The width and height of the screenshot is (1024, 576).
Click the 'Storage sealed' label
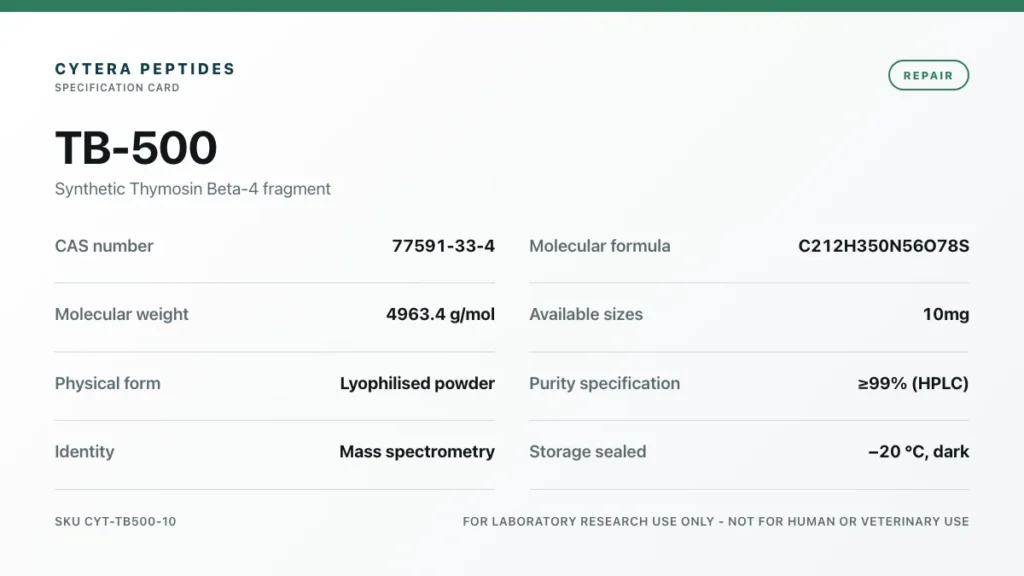(x=588, y=451)
